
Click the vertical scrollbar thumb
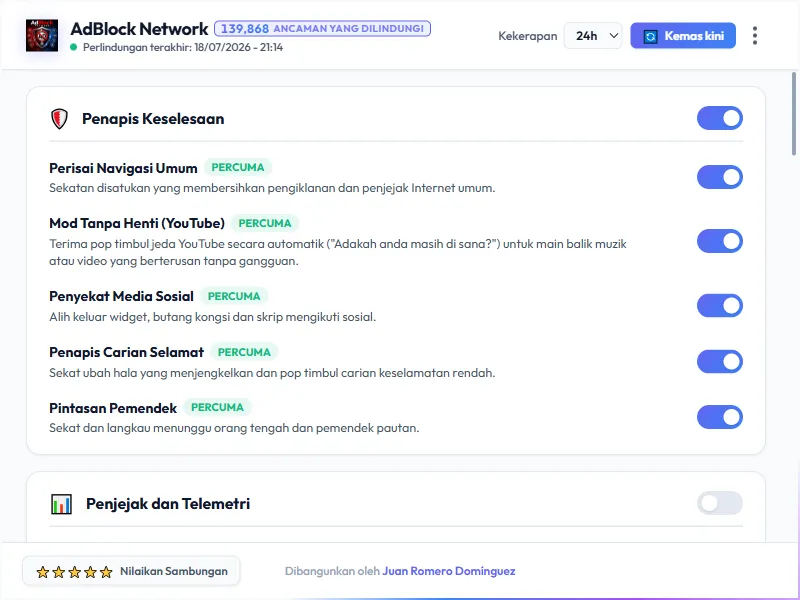pyautogui.click(x=794, y=113)
